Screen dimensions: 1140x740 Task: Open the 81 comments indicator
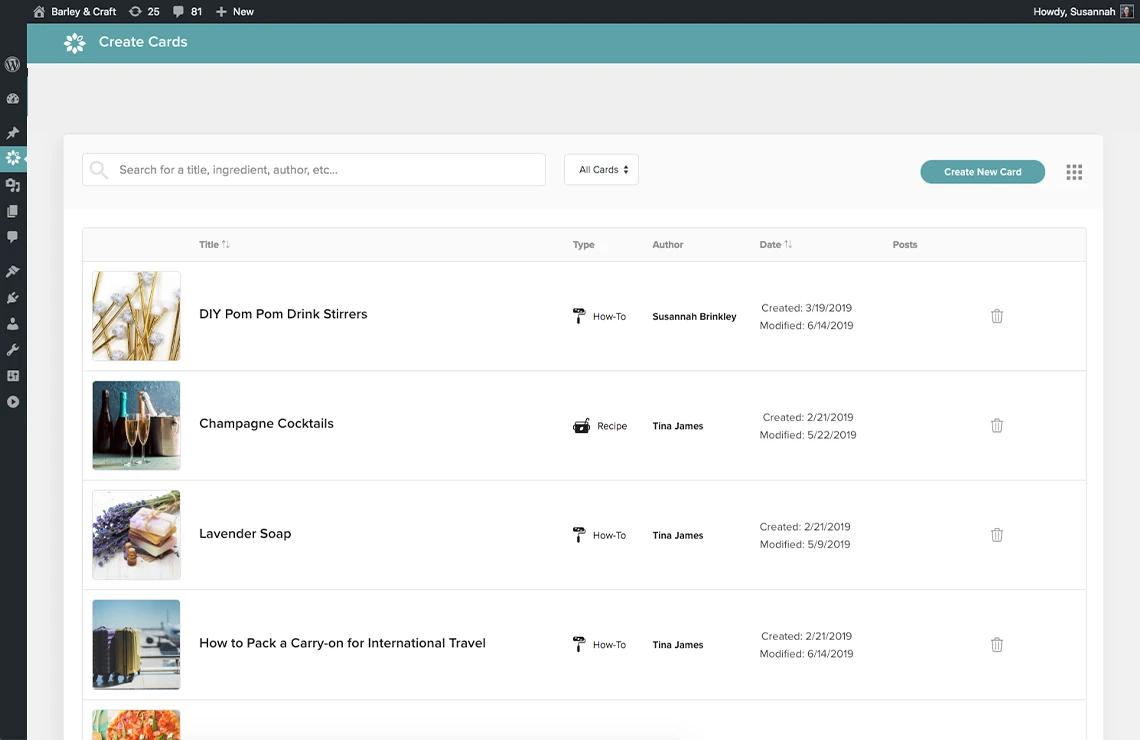tap(188, 12)
